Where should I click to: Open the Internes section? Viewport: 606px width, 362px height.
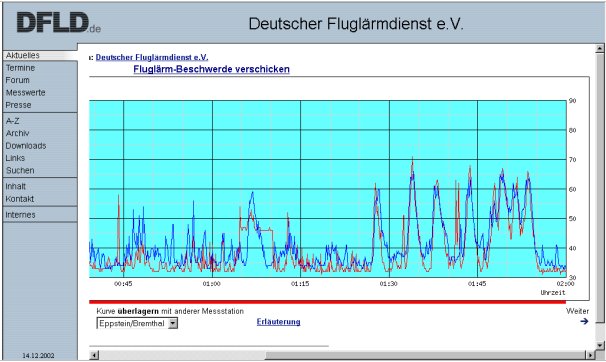20,215
